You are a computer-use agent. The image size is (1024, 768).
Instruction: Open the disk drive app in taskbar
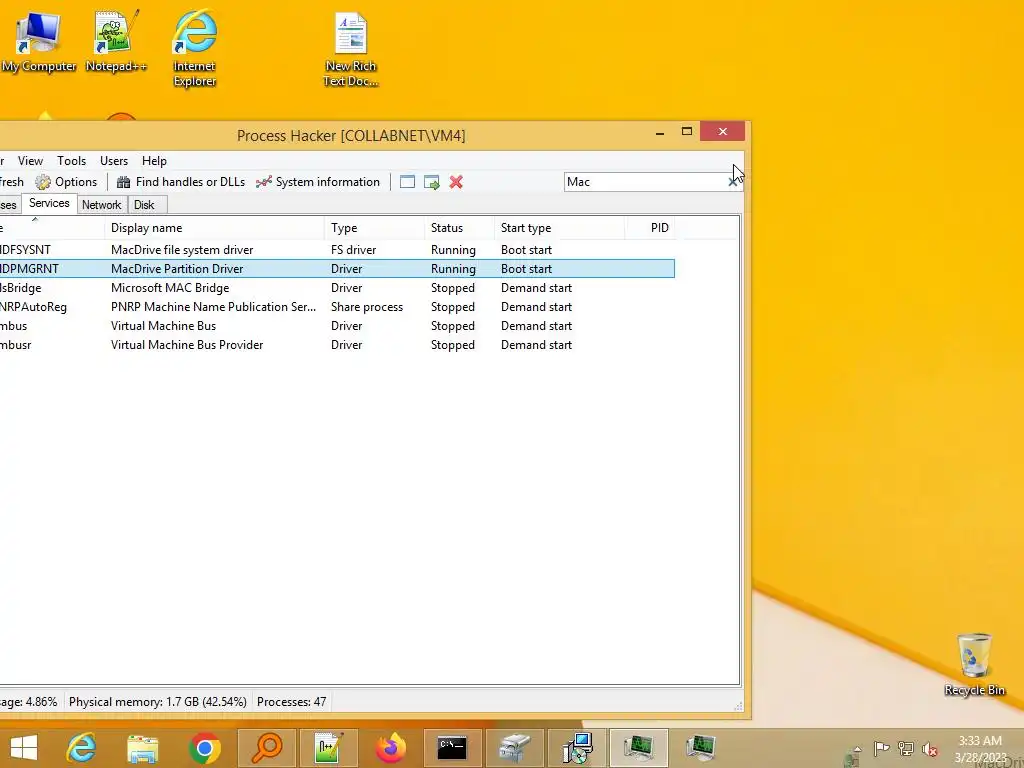(514, 748)
